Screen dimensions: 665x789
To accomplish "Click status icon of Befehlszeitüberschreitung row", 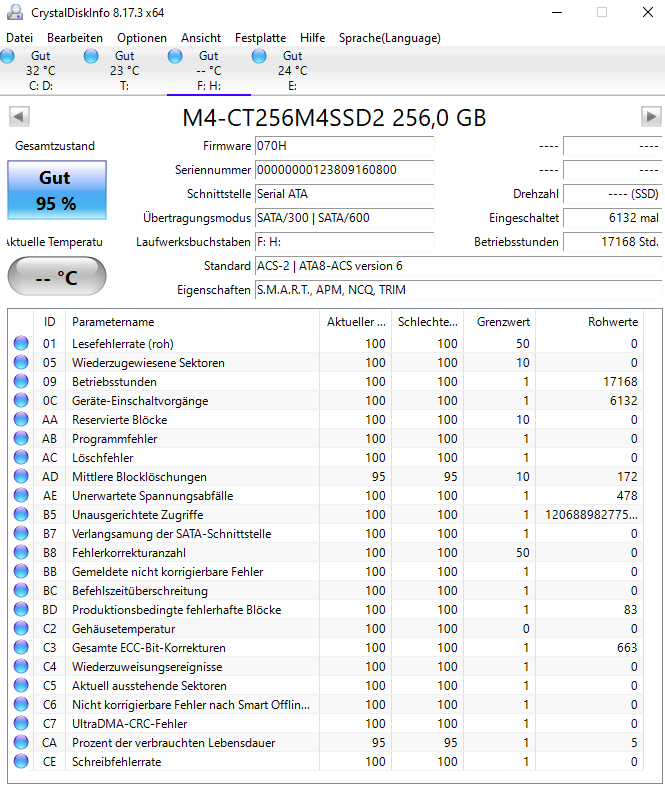I will coord(21,590).
